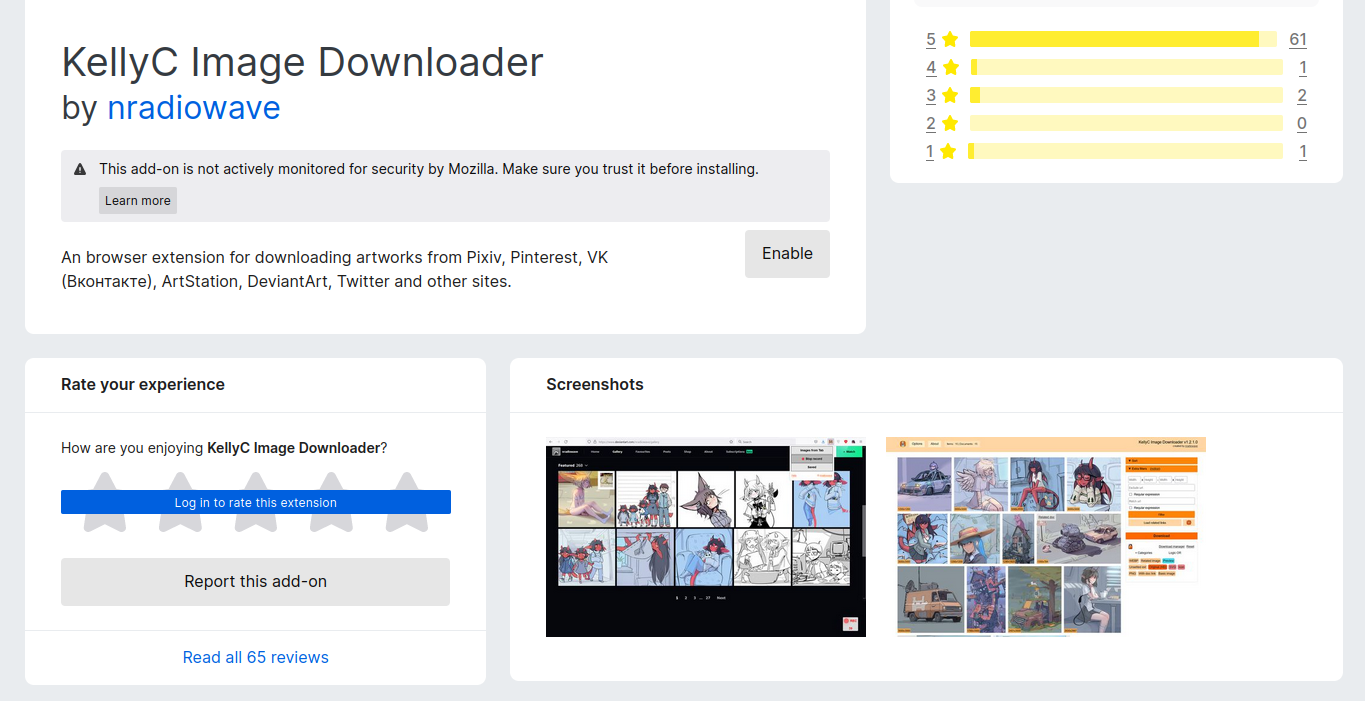Open Read all 65 reviews link
The width and height of the screenshot is (1365, 701).
[256, 657]
